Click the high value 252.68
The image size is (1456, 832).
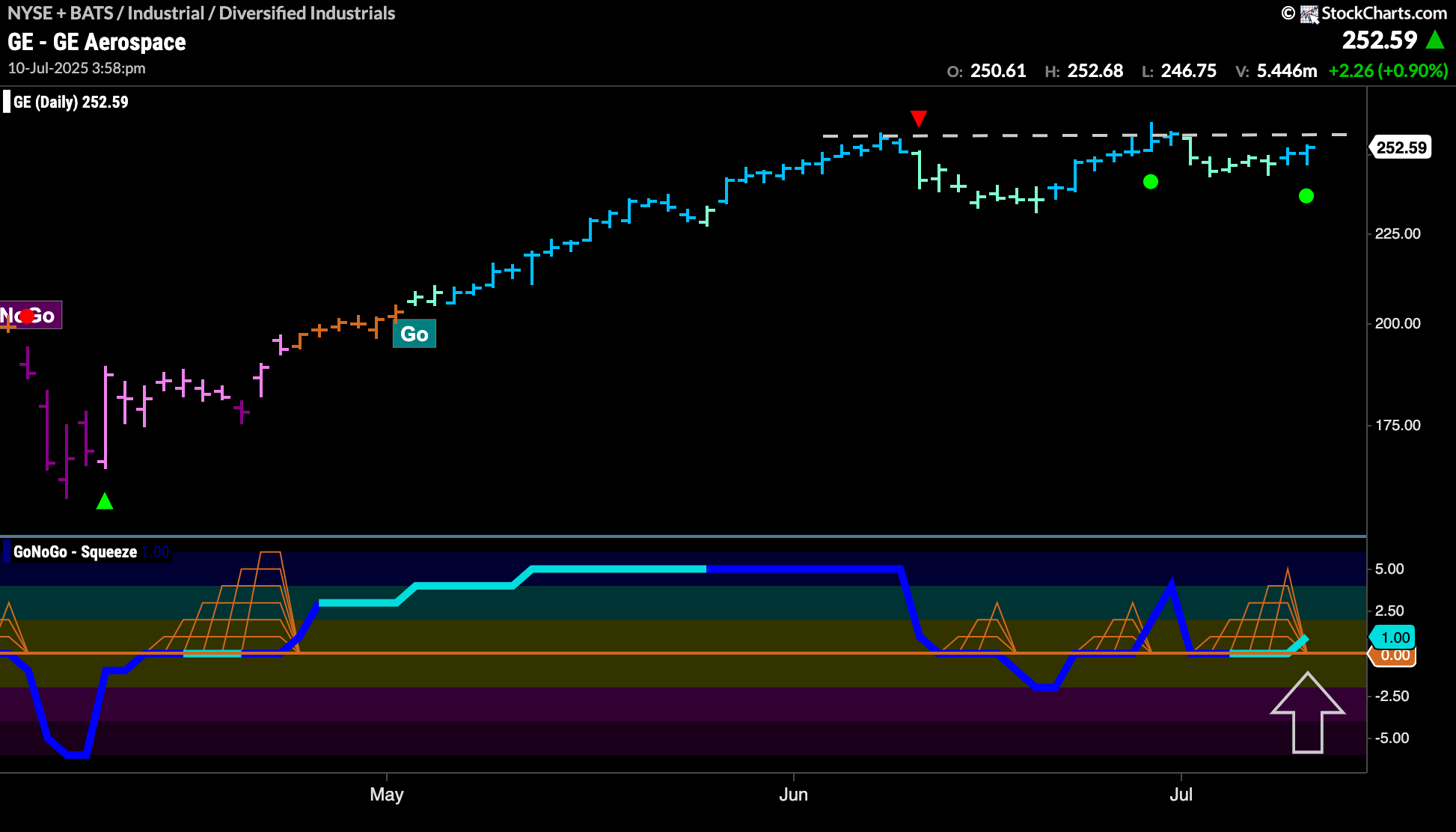[1095, 71]
